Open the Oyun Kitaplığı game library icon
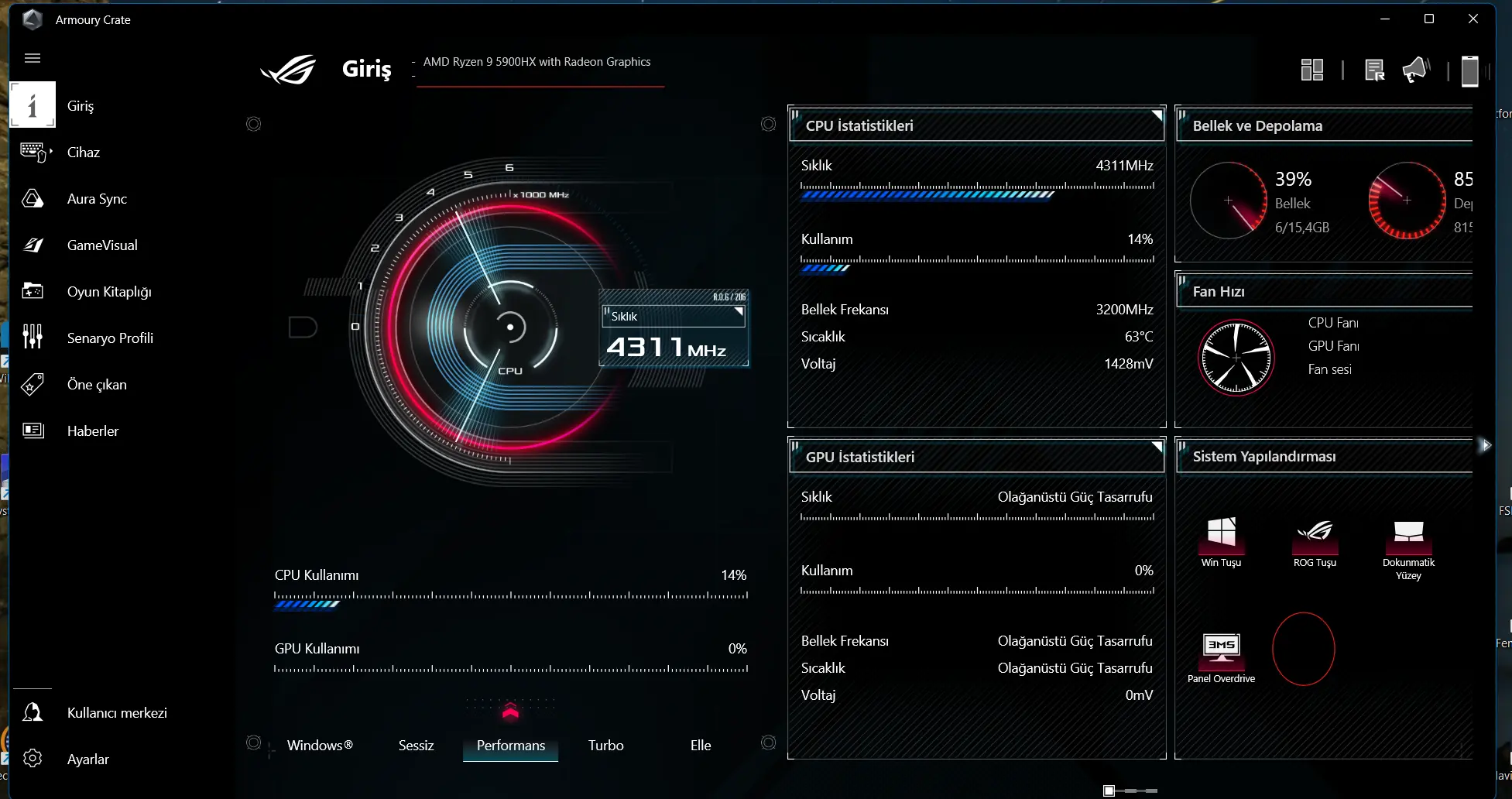This screenshot has width=1512, height=799. click(x=33, y=291)
